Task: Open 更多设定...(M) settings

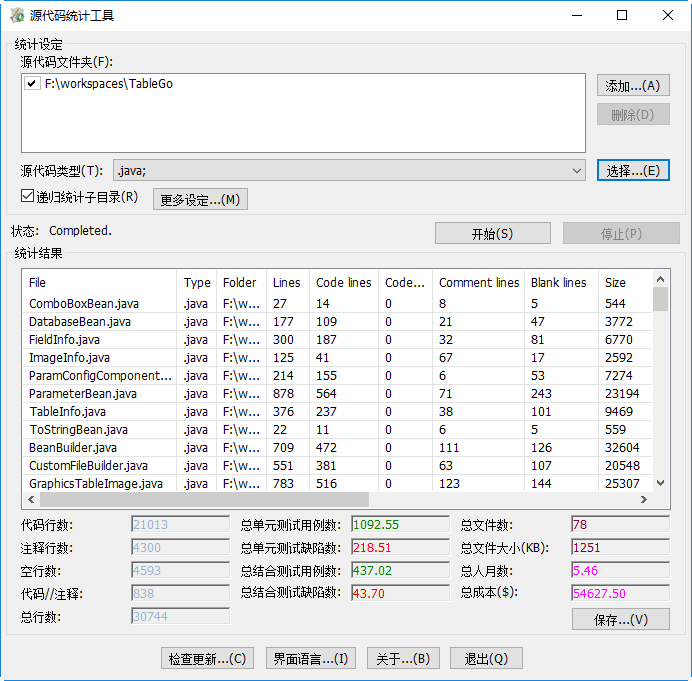Action: click(200, 199)
